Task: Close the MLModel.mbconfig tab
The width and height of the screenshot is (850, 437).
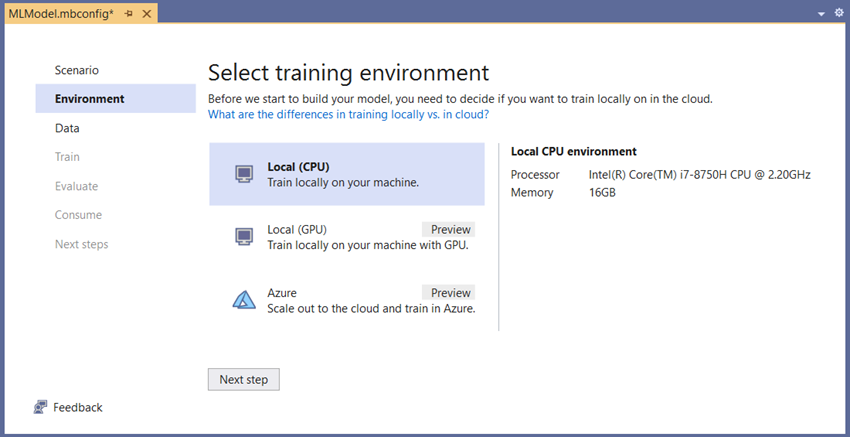Action: coord(146,14)
